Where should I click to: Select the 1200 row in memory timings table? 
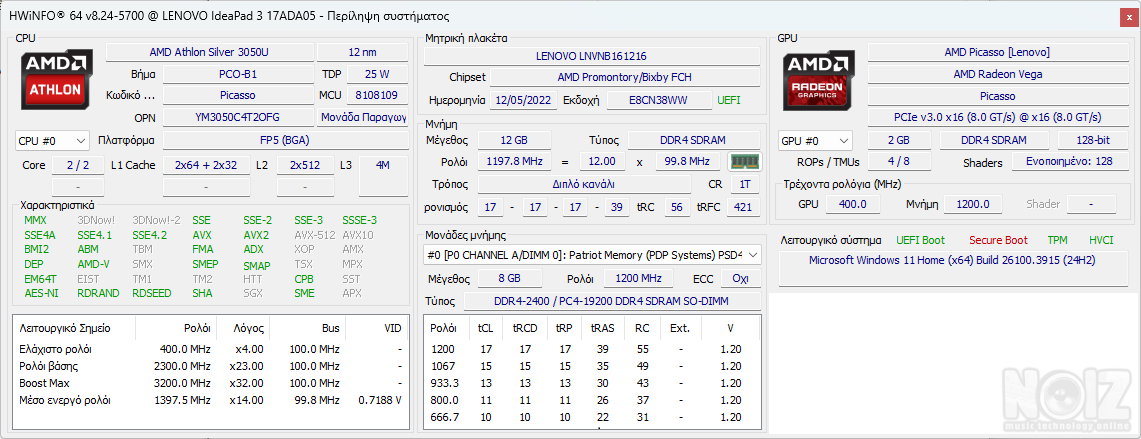pyautogui.click(x=591, y=349)
